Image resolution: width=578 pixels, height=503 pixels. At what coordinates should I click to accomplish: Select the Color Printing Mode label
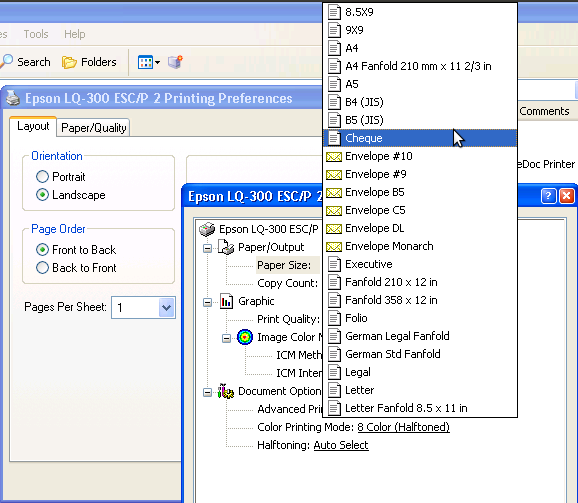point(306,427)
